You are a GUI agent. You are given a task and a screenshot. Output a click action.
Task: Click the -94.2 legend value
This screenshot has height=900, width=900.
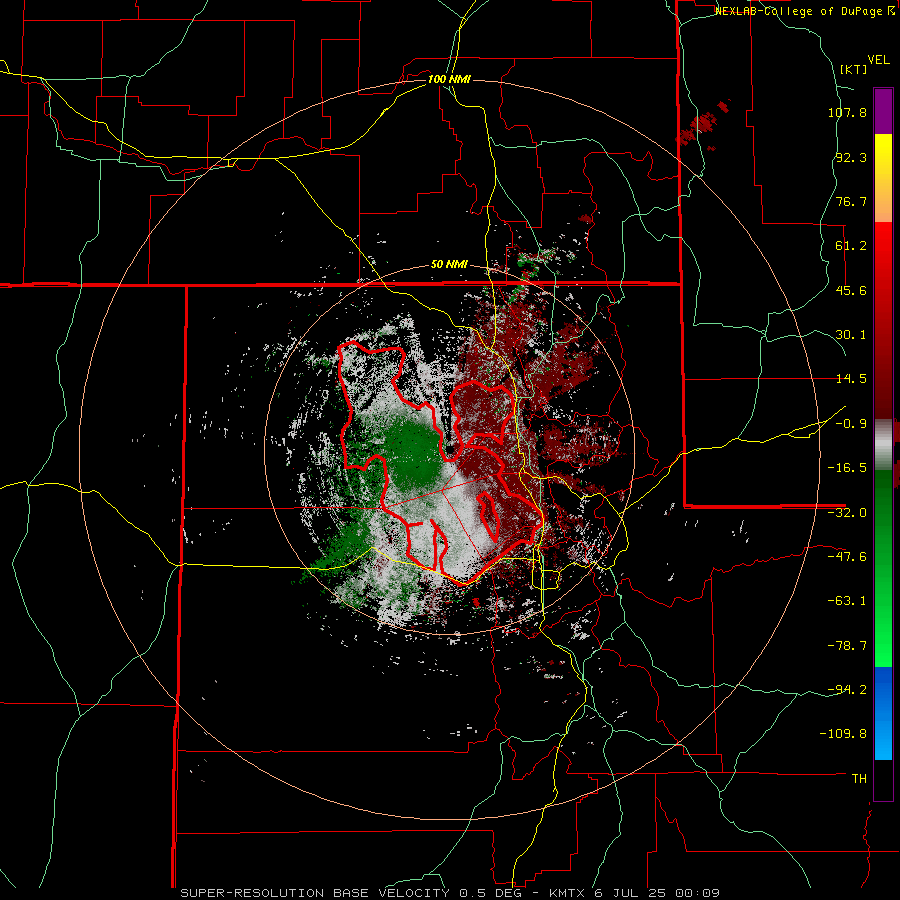847,690
